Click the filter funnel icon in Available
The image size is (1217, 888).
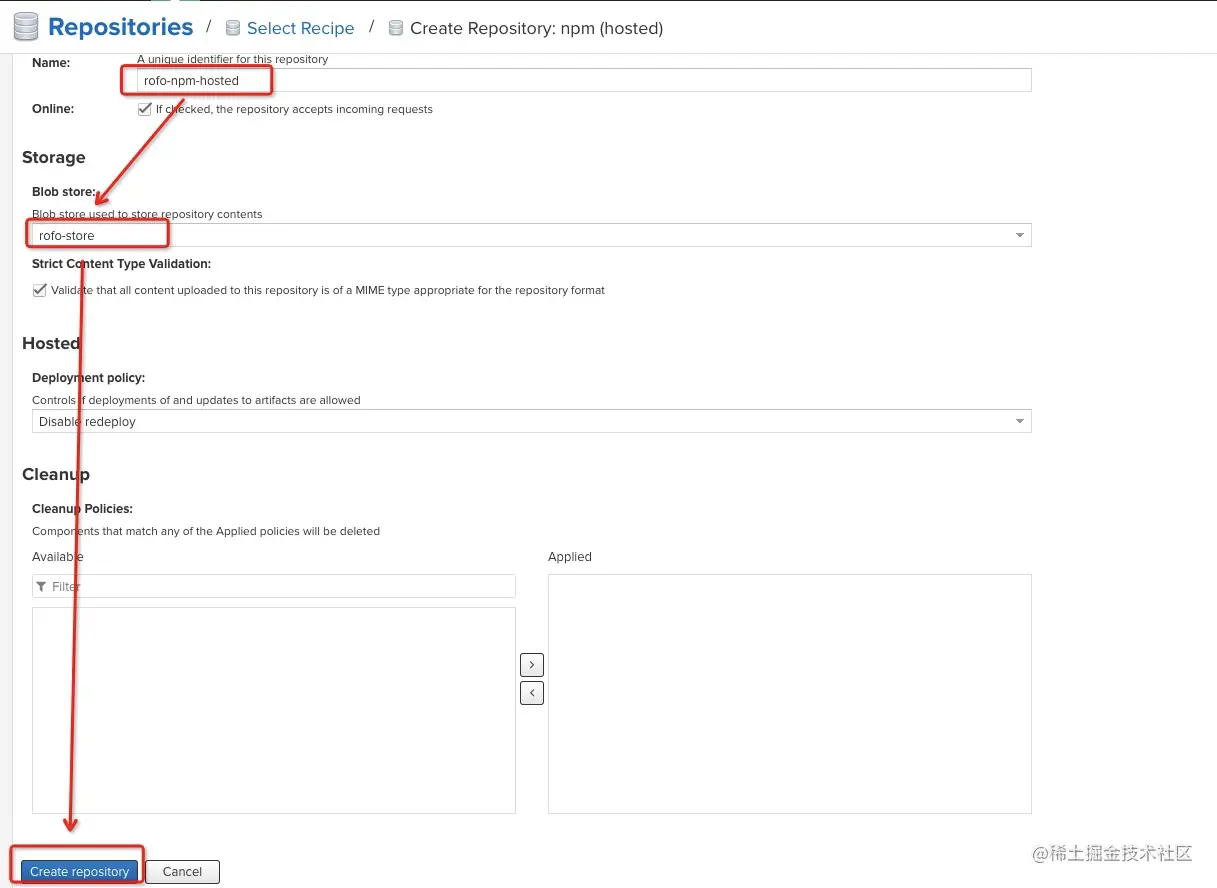41,587
